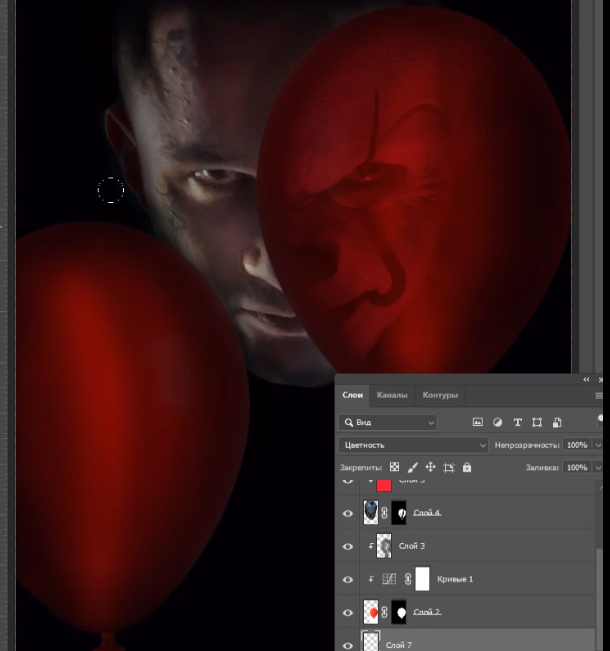Toggle visibility of Слой 7
The image size is (610, 651).
pos(348,646)
